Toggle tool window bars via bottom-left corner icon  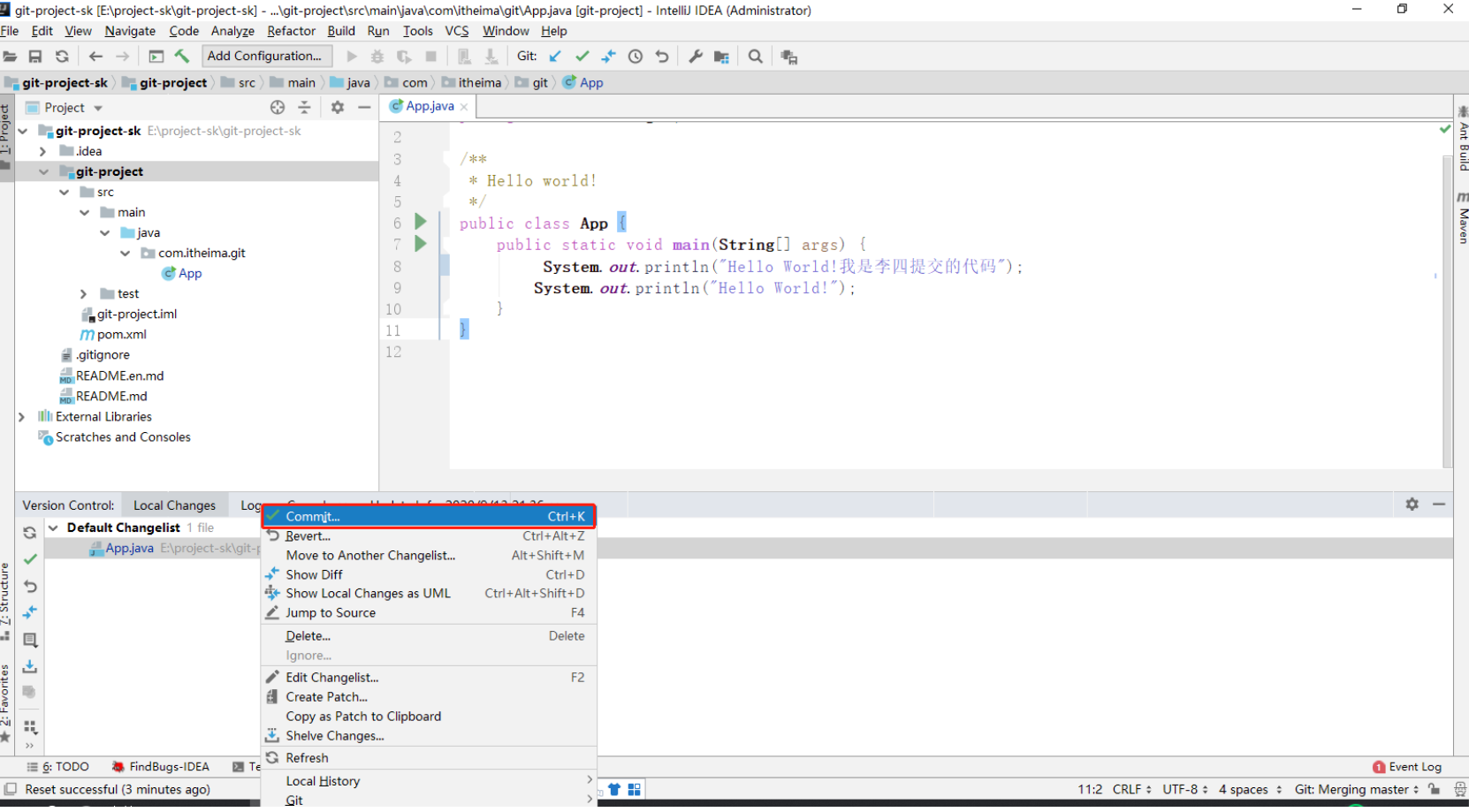[x=10, y=789]
